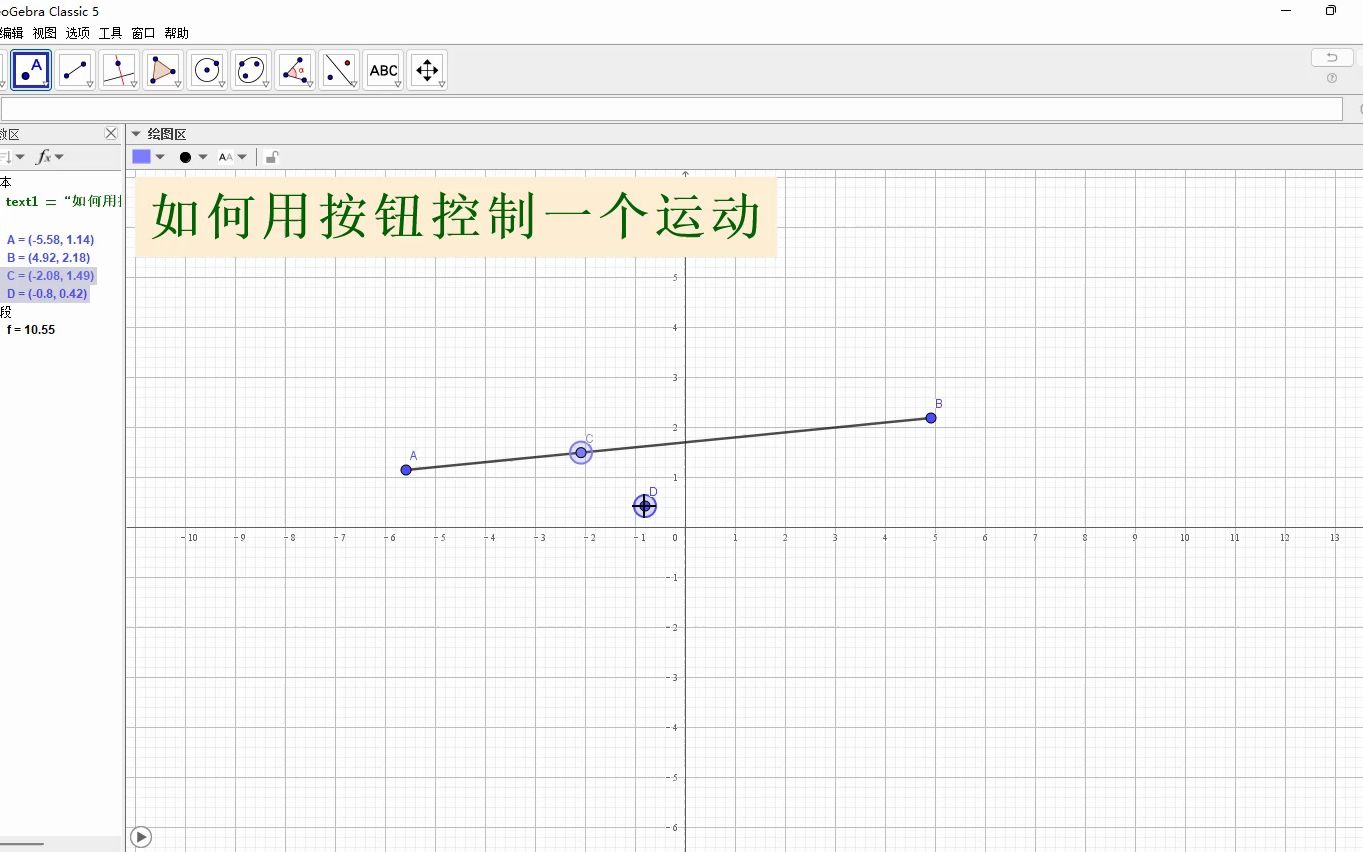Click point C on the segment
This screenshot has height=852, width=1363.
pos(581,453)
